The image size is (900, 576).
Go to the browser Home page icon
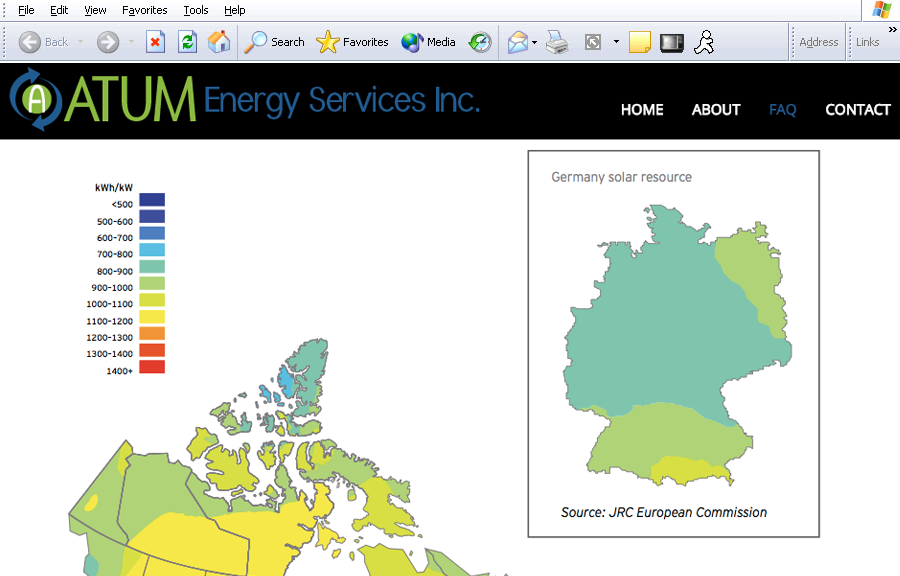click(219, 42)
